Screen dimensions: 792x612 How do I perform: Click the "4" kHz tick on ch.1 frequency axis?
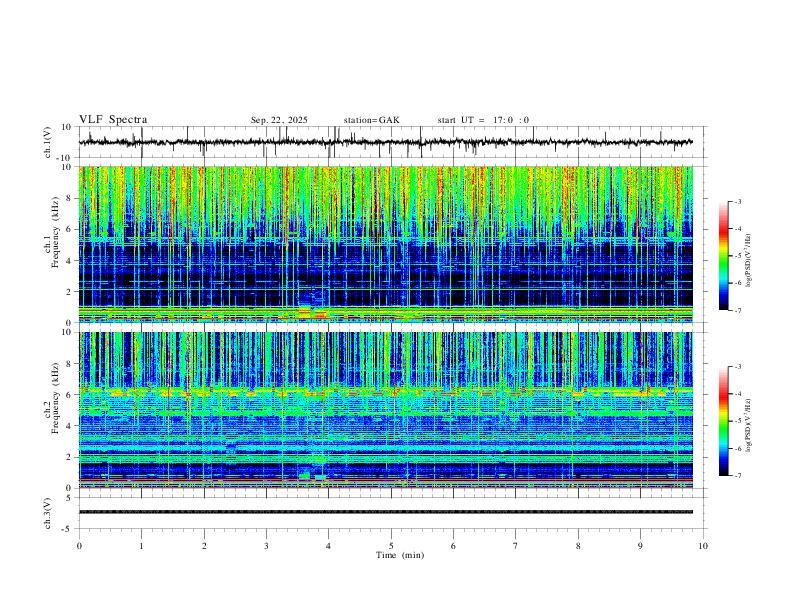tap(69, 261)
